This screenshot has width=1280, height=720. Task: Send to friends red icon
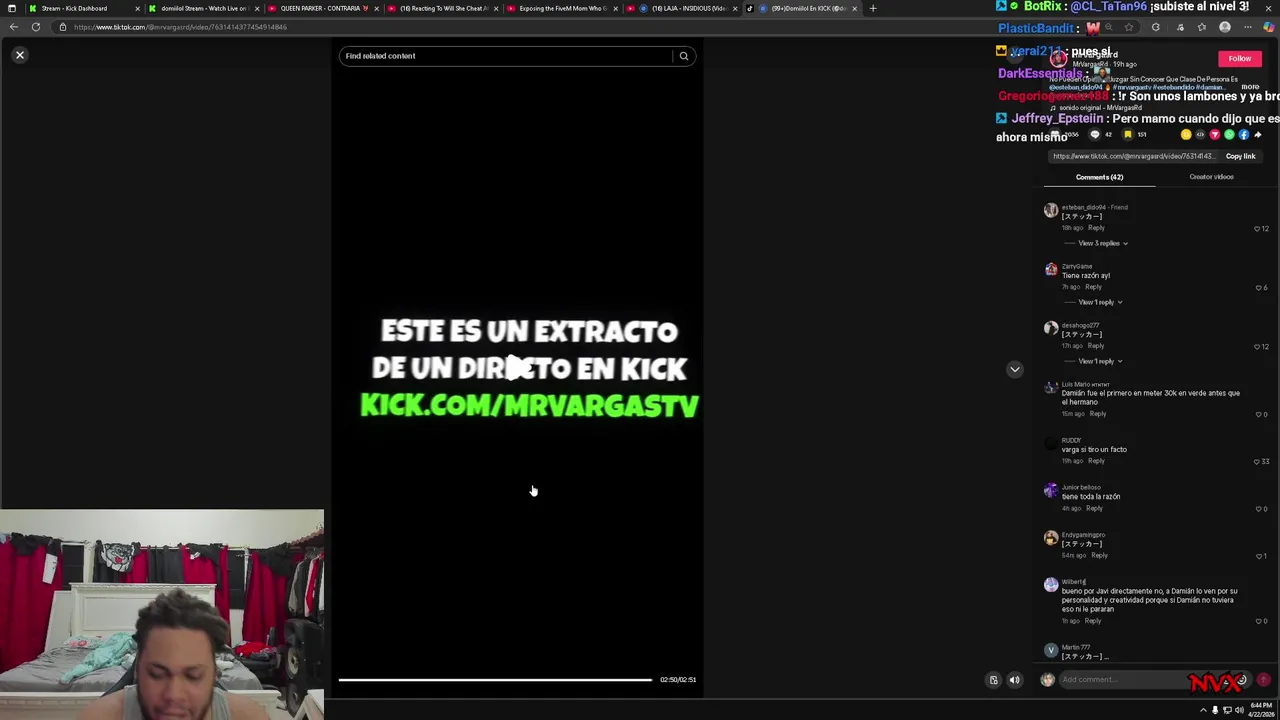pyautogui.click(x=1215, y=134)
